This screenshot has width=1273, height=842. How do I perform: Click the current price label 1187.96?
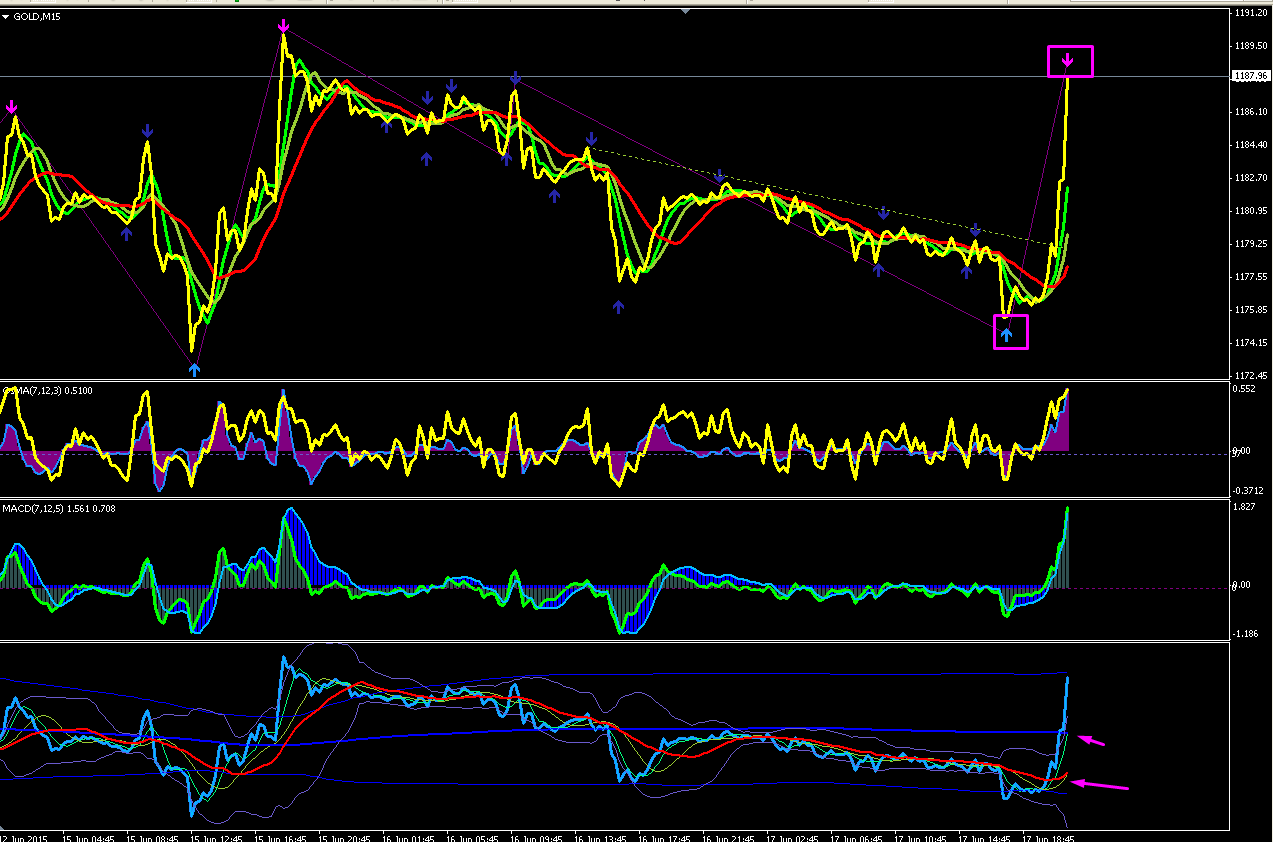coord(1251,76)
